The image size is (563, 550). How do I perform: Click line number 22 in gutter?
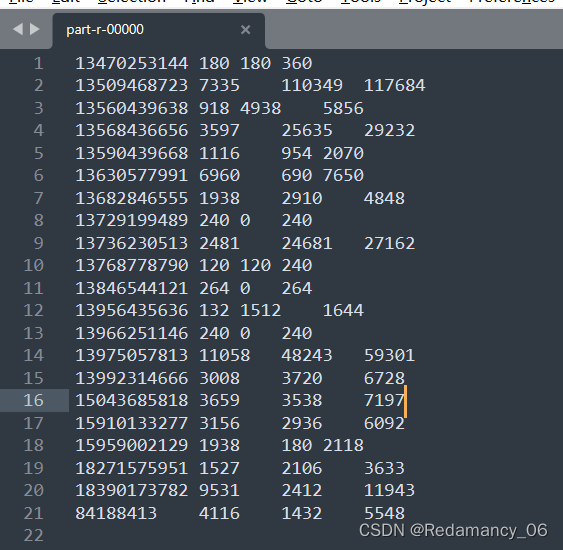[x=33, y=535]
